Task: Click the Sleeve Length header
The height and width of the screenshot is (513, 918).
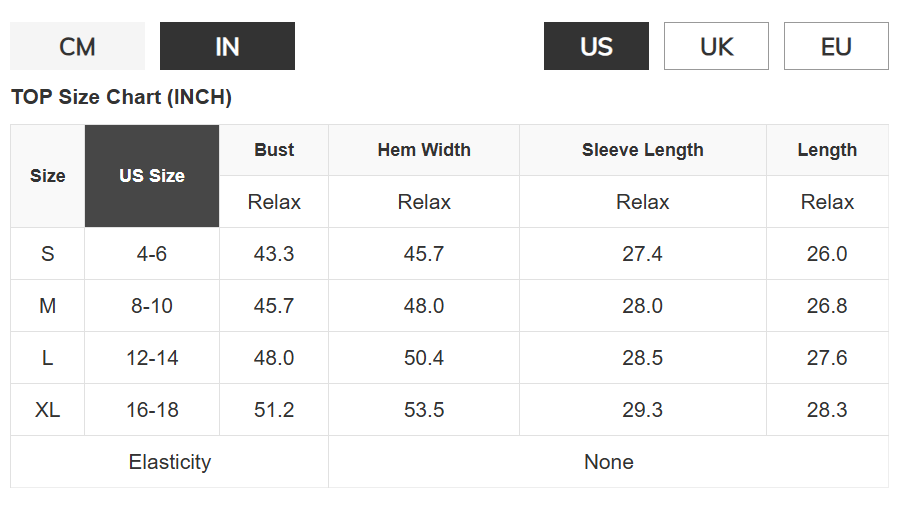Action: 643,150
